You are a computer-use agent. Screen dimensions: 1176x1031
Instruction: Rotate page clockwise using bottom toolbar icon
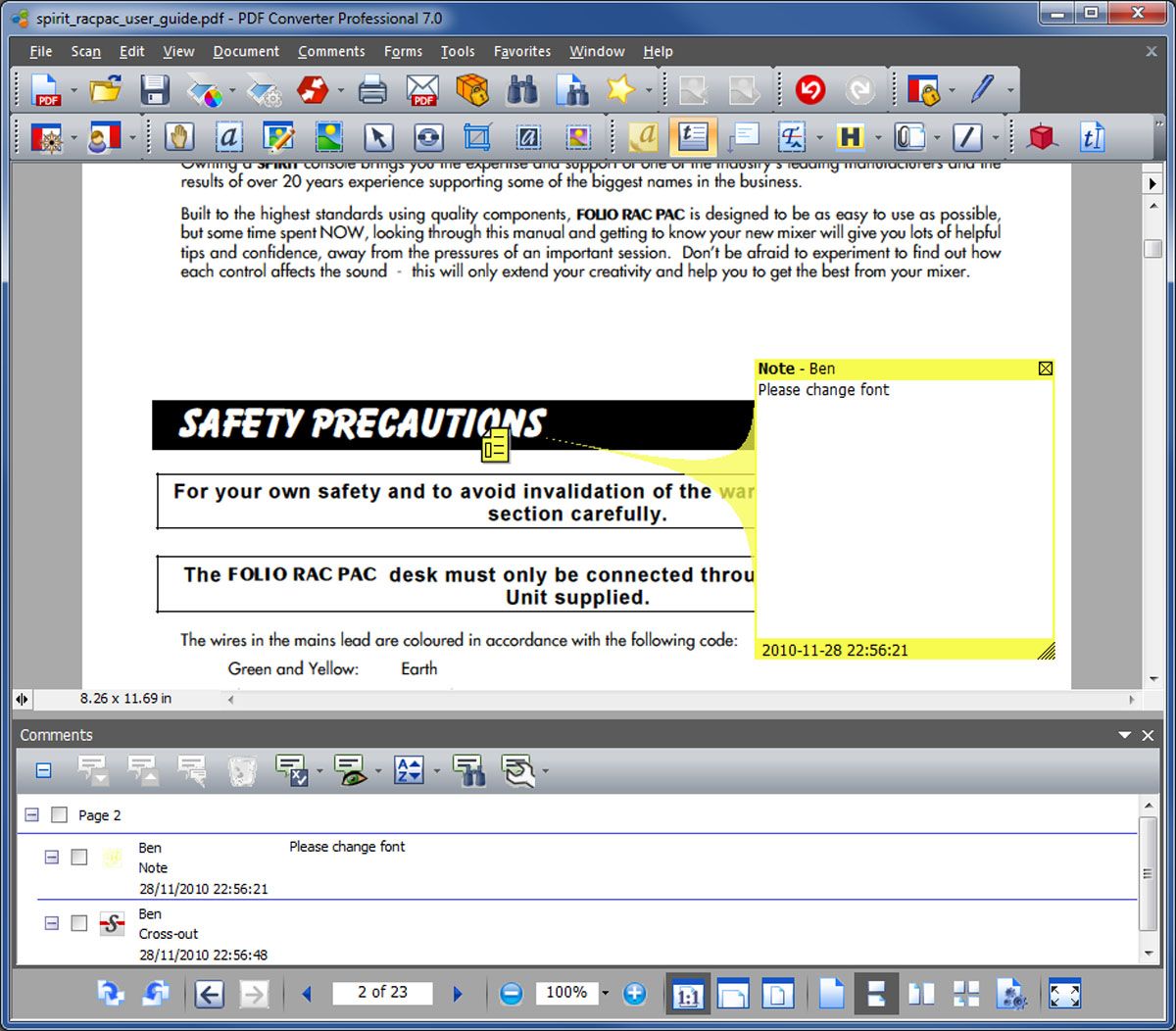click(110, 994)
